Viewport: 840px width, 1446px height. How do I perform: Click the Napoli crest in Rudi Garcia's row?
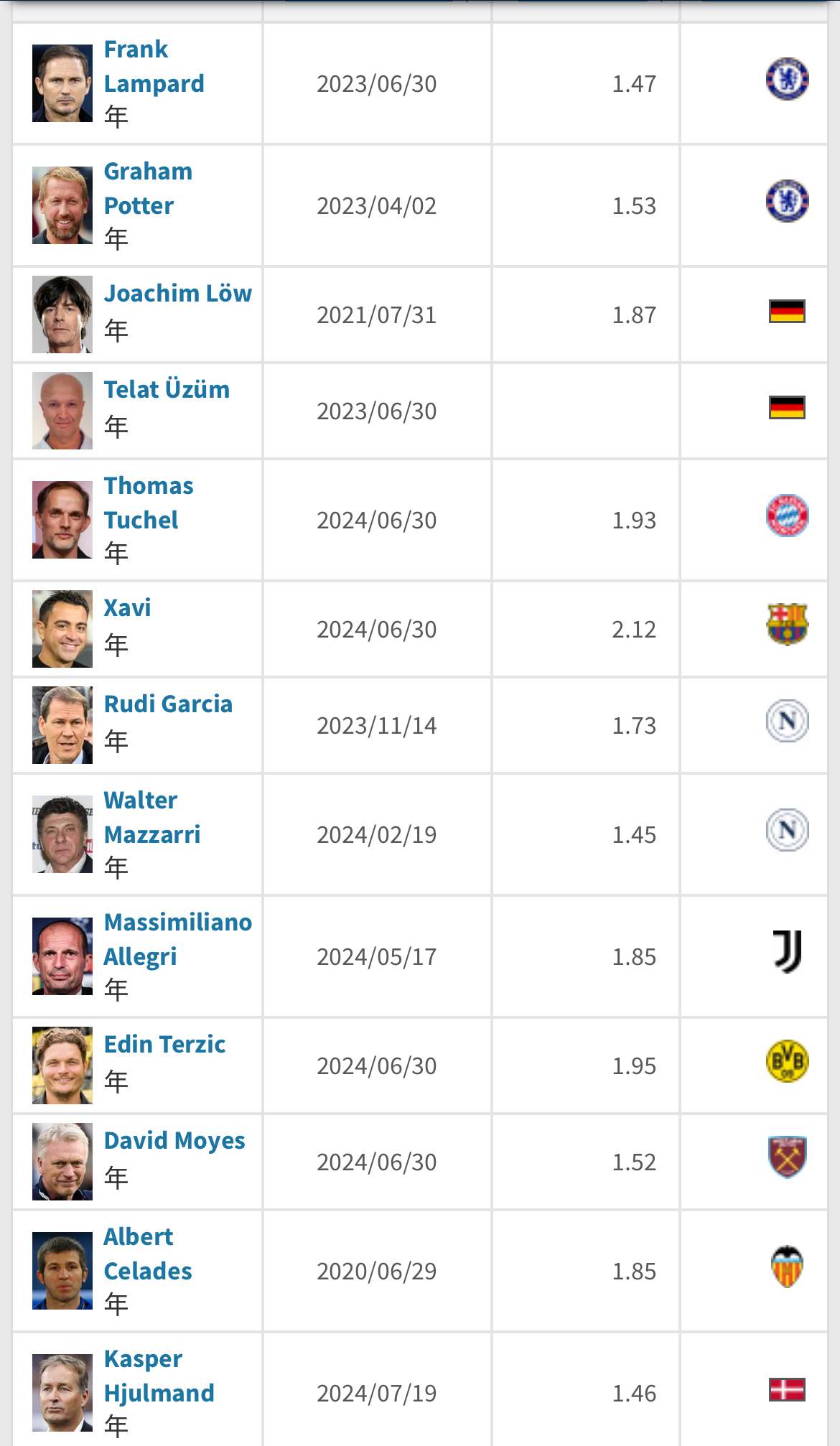pos(787,721)
